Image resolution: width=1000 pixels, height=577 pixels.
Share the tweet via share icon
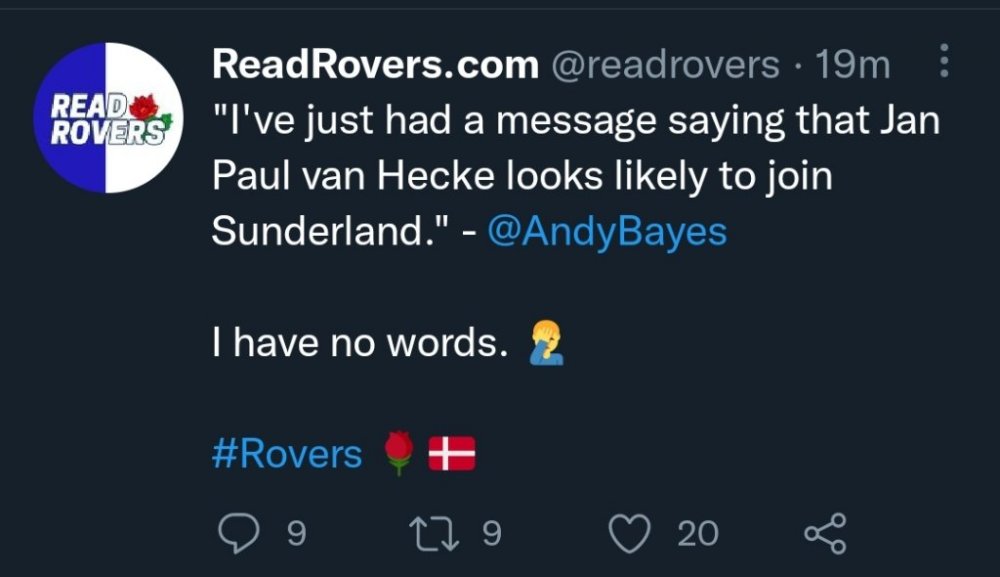point(826,531)
